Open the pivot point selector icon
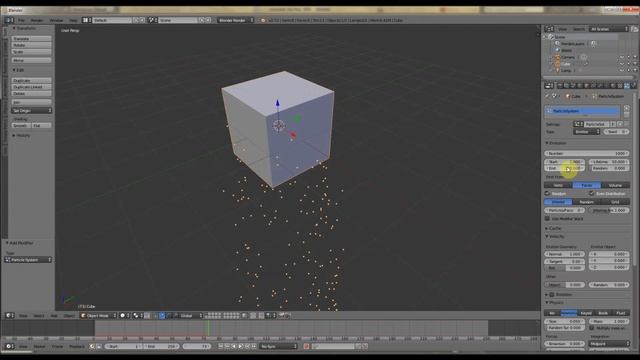Image resolution: width=640 pixels, height=360 pixels. pos(137,316)
